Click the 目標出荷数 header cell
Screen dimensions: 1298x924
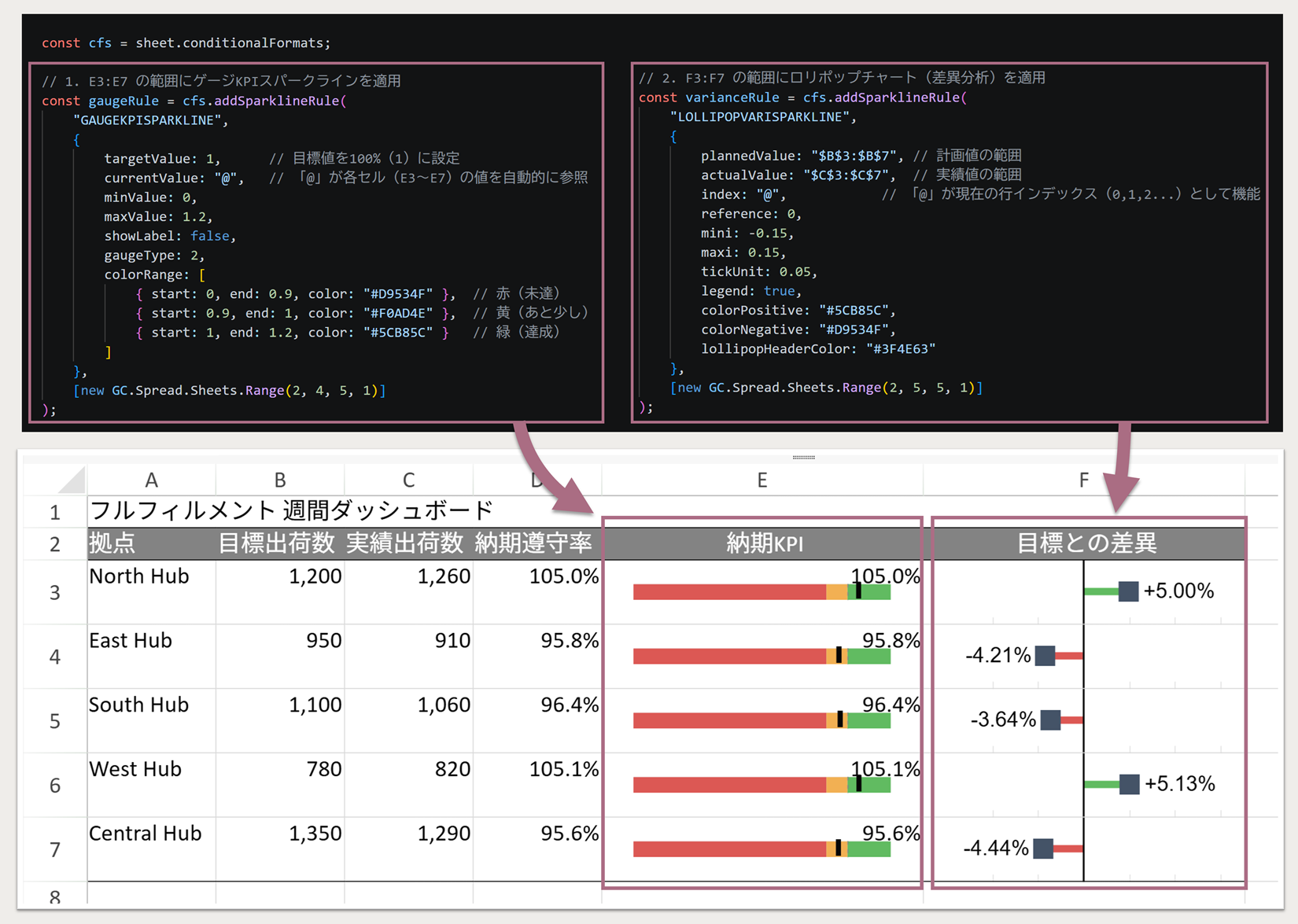[279, 543]
